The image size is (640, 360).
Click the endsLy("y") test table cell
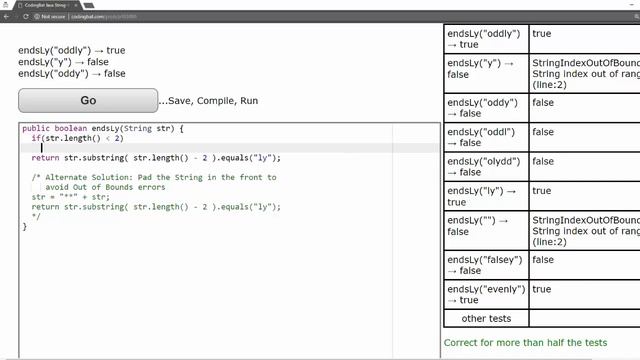[486, 73]
